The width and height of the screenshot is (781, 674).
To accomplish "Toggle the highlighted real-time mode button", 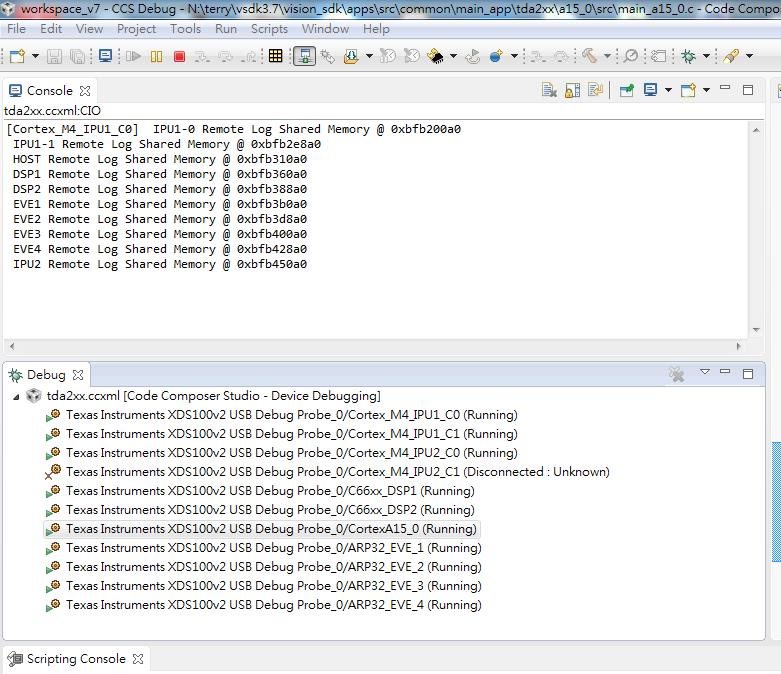I will (304, 56).
